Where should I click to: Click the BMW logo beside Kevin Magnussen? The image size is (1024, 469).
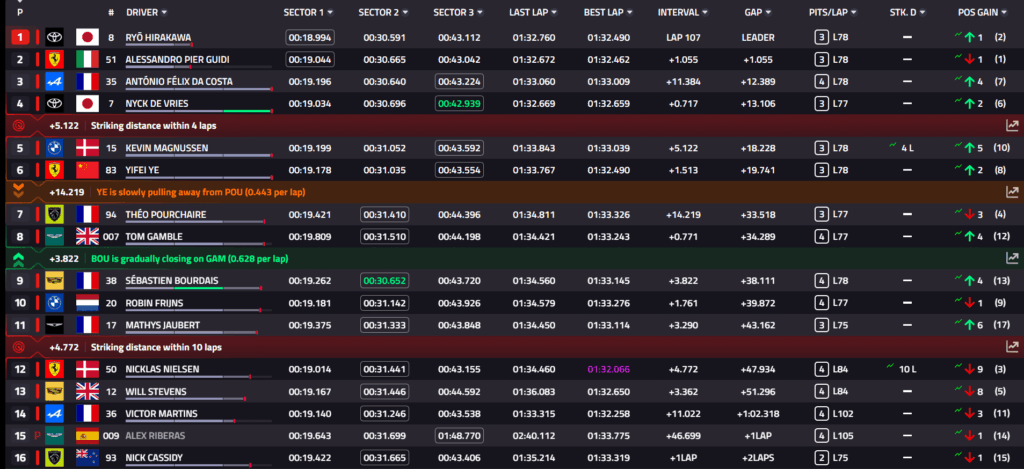(57, 148)
